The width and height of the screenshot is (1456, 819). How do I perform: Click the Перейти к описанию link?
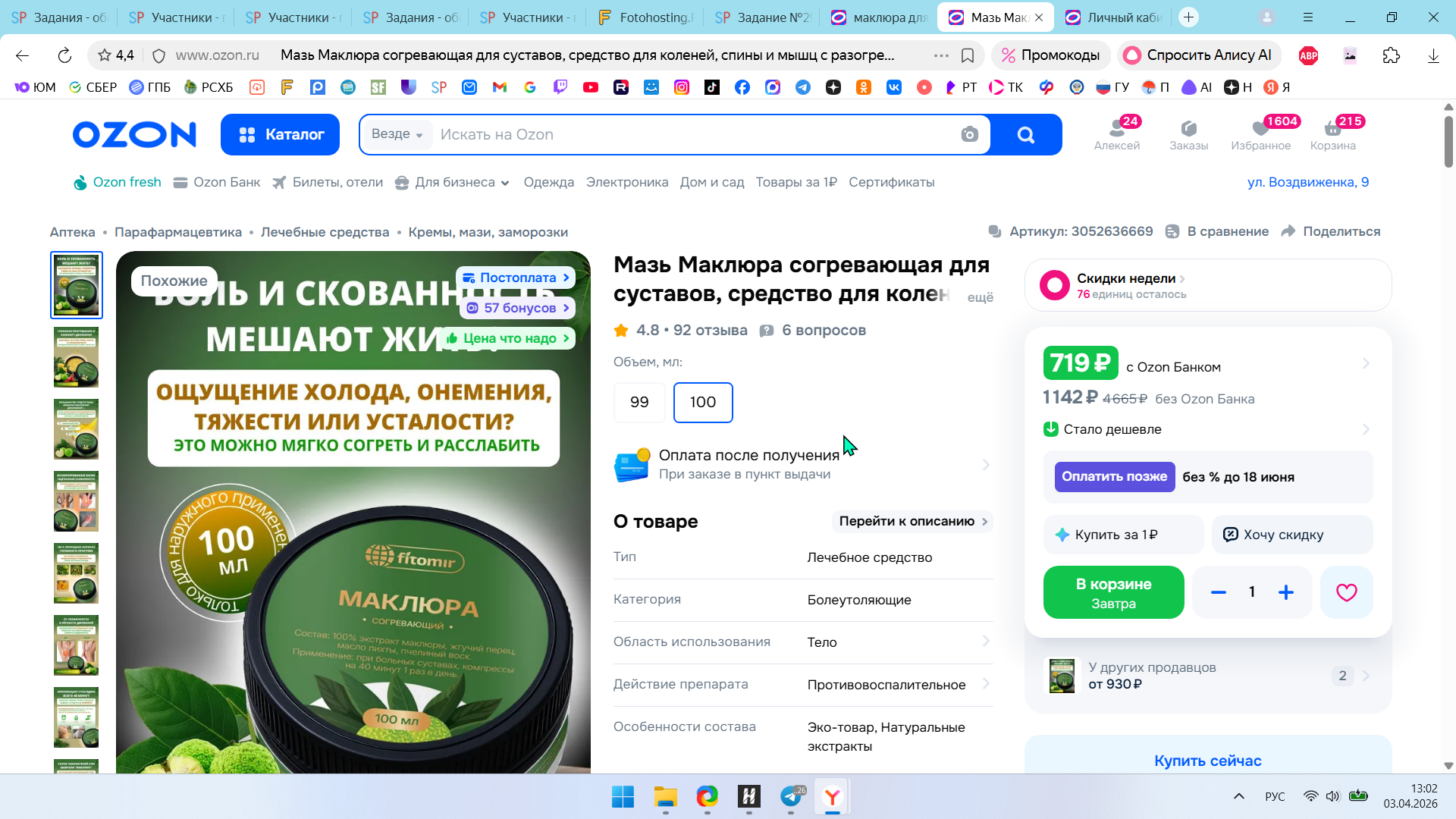coord(913,522)
